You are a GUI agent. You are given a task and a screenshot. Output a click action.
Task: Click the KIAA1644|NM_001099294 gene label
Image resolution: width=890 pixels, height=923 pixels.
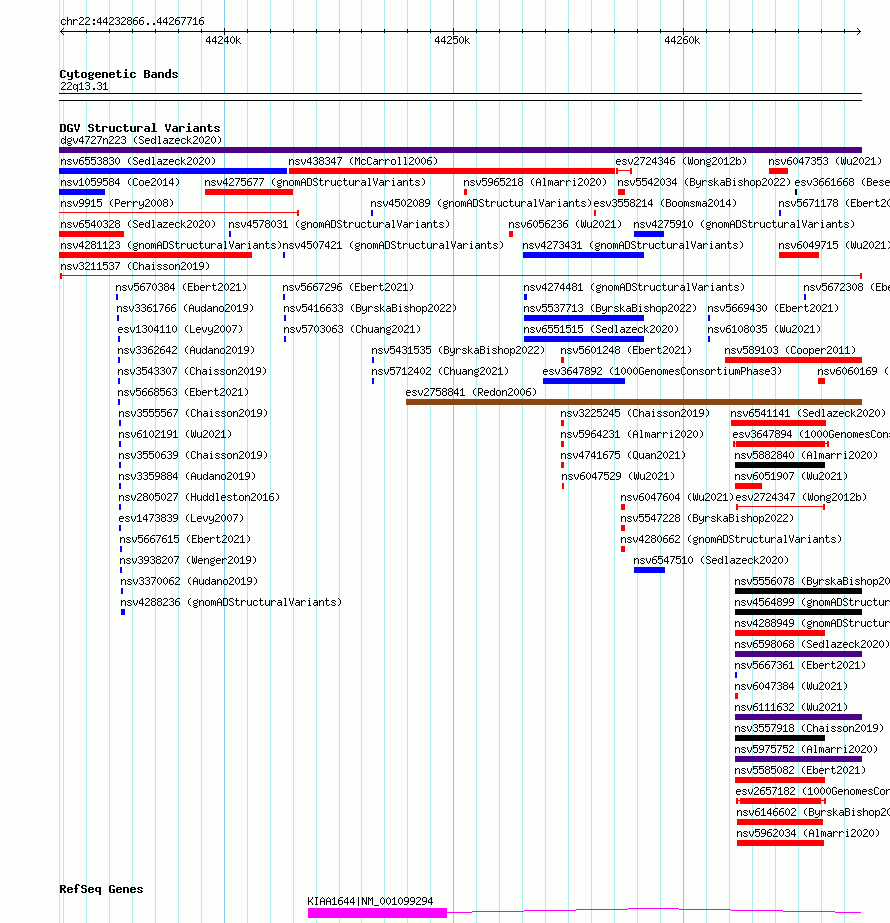[x=370, y=901]
